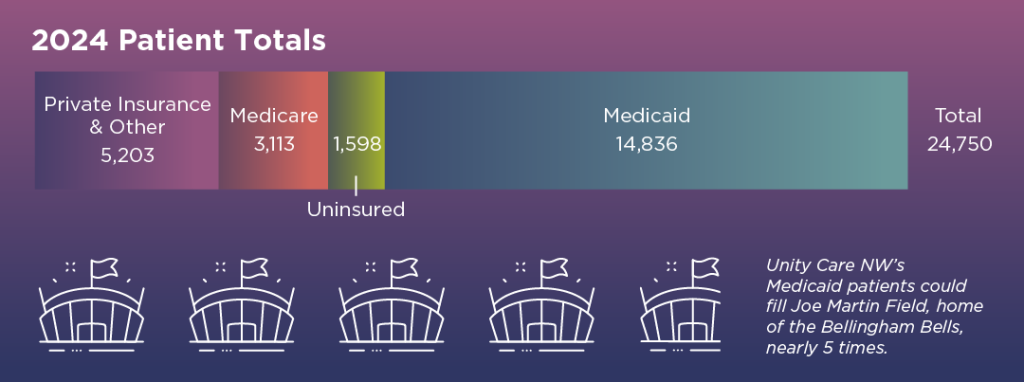
Task: Click the Total 24,750 label
Action: pyautogui.click(x=959, y=130)
